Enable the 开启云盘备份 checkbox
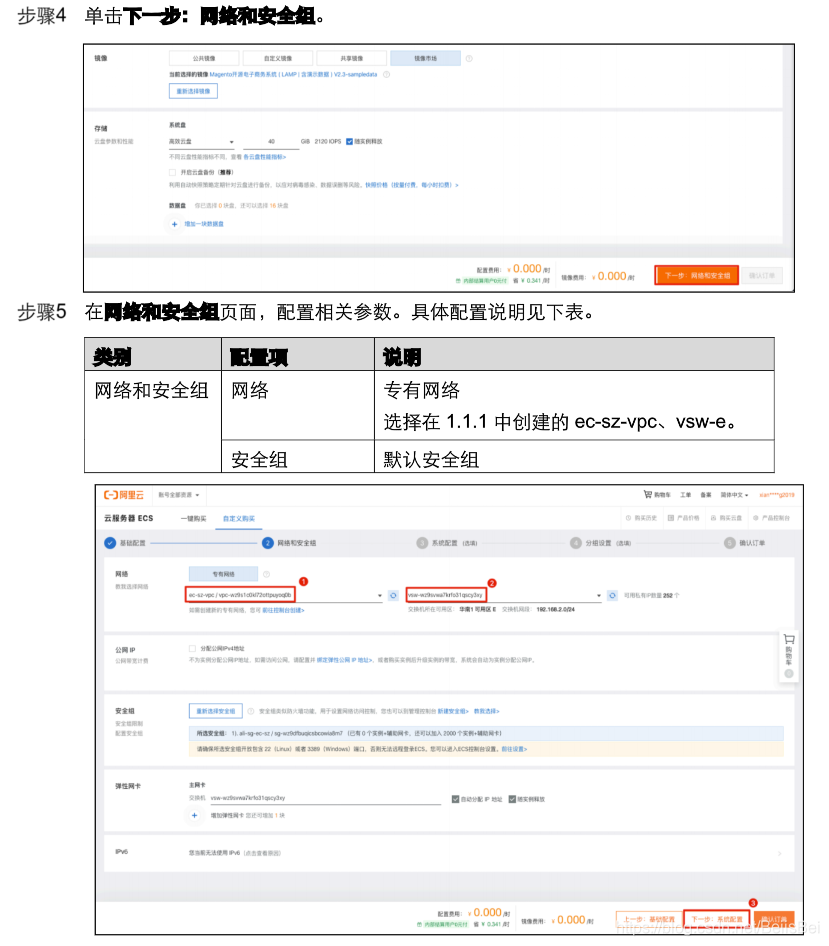Screen dimensions: 829x946 coord(169,173)
